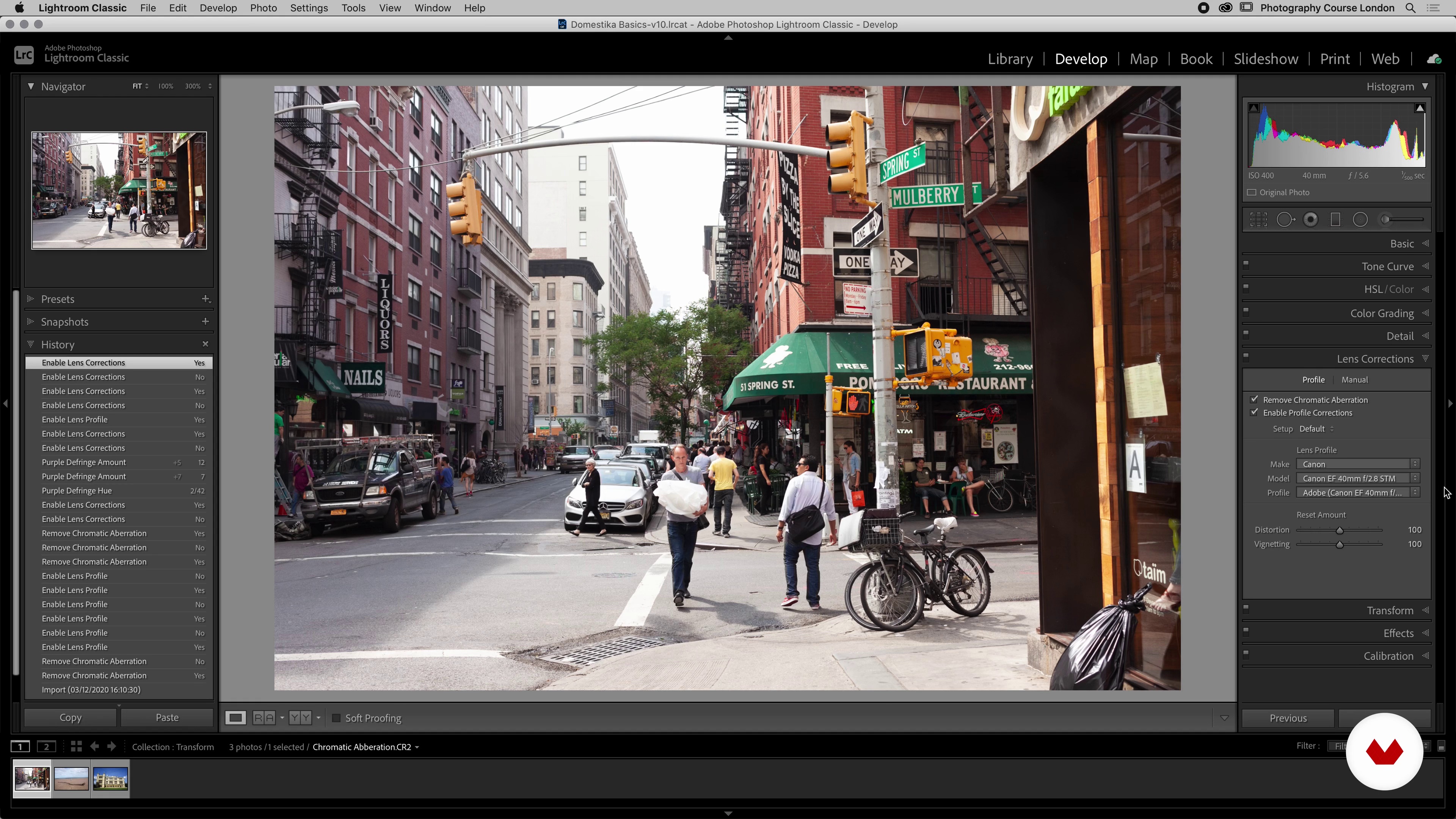Toggle highlight clipping indicator in histogram

tap(1420, 108)
